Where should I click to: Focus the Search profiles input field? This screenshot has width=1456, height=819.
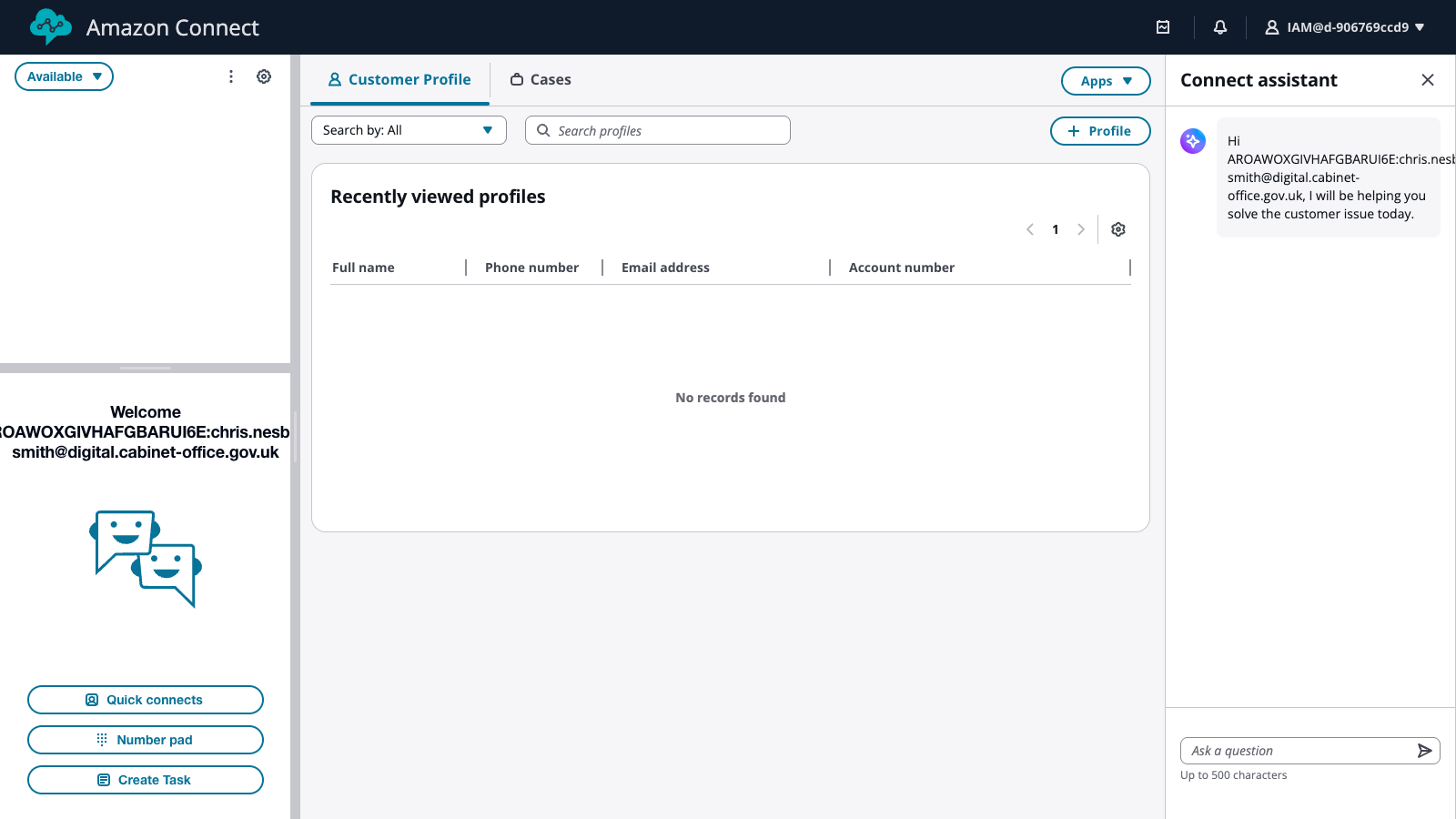point(658,130)
